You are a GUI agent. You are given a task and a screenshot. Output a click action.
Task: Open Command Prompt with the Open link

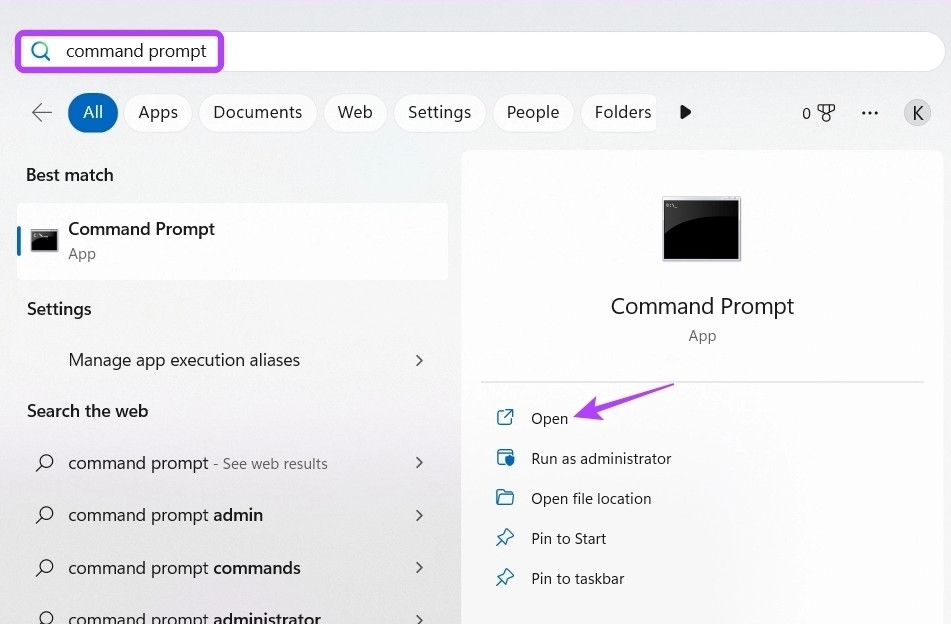pos(548,418)
